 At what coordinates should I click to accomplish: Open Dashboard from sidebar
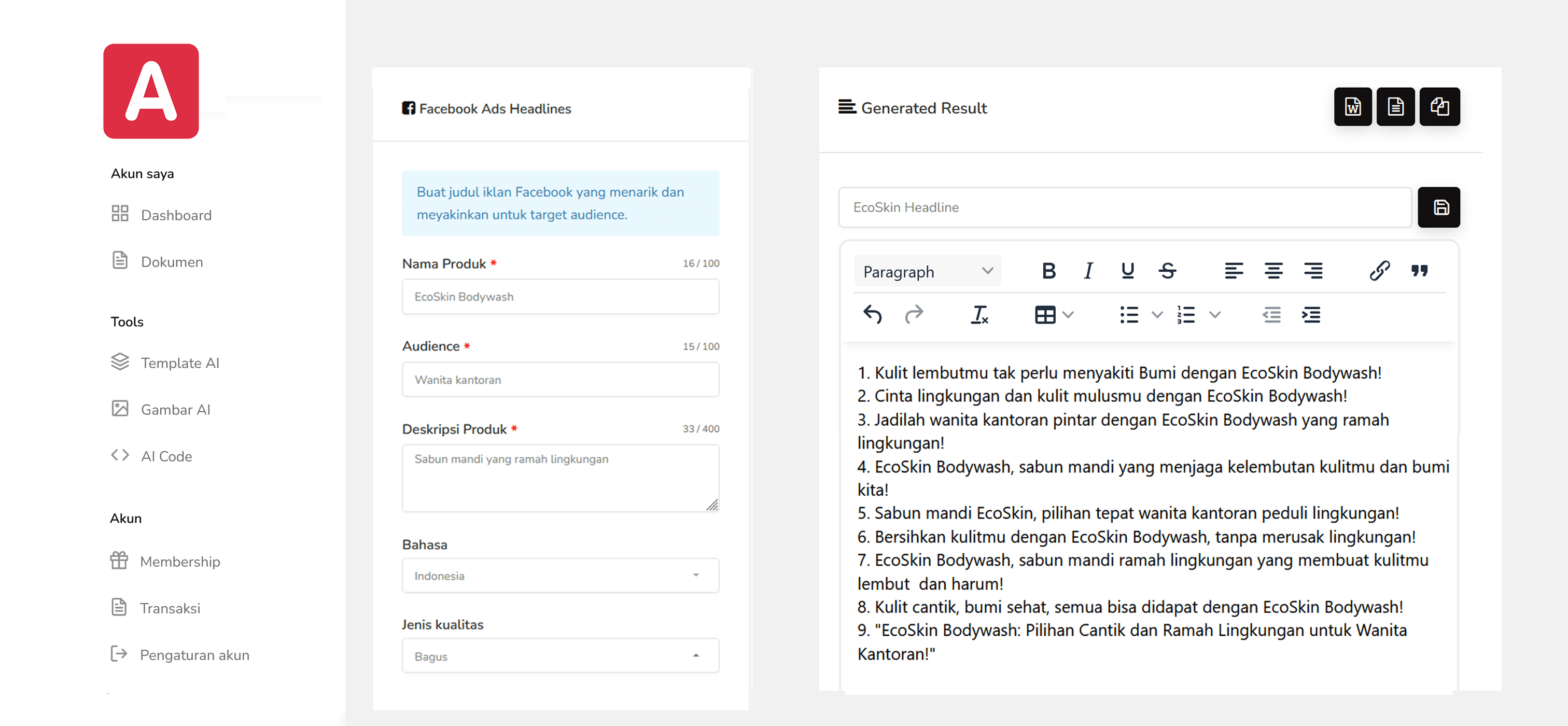tap(176, 215)
